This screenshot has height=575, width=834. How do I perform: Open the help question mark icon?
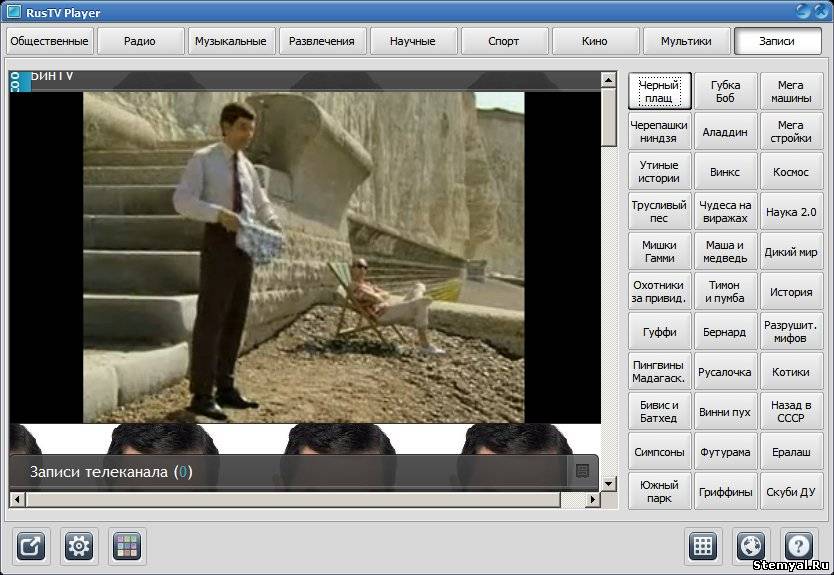[x=798, y=546]
